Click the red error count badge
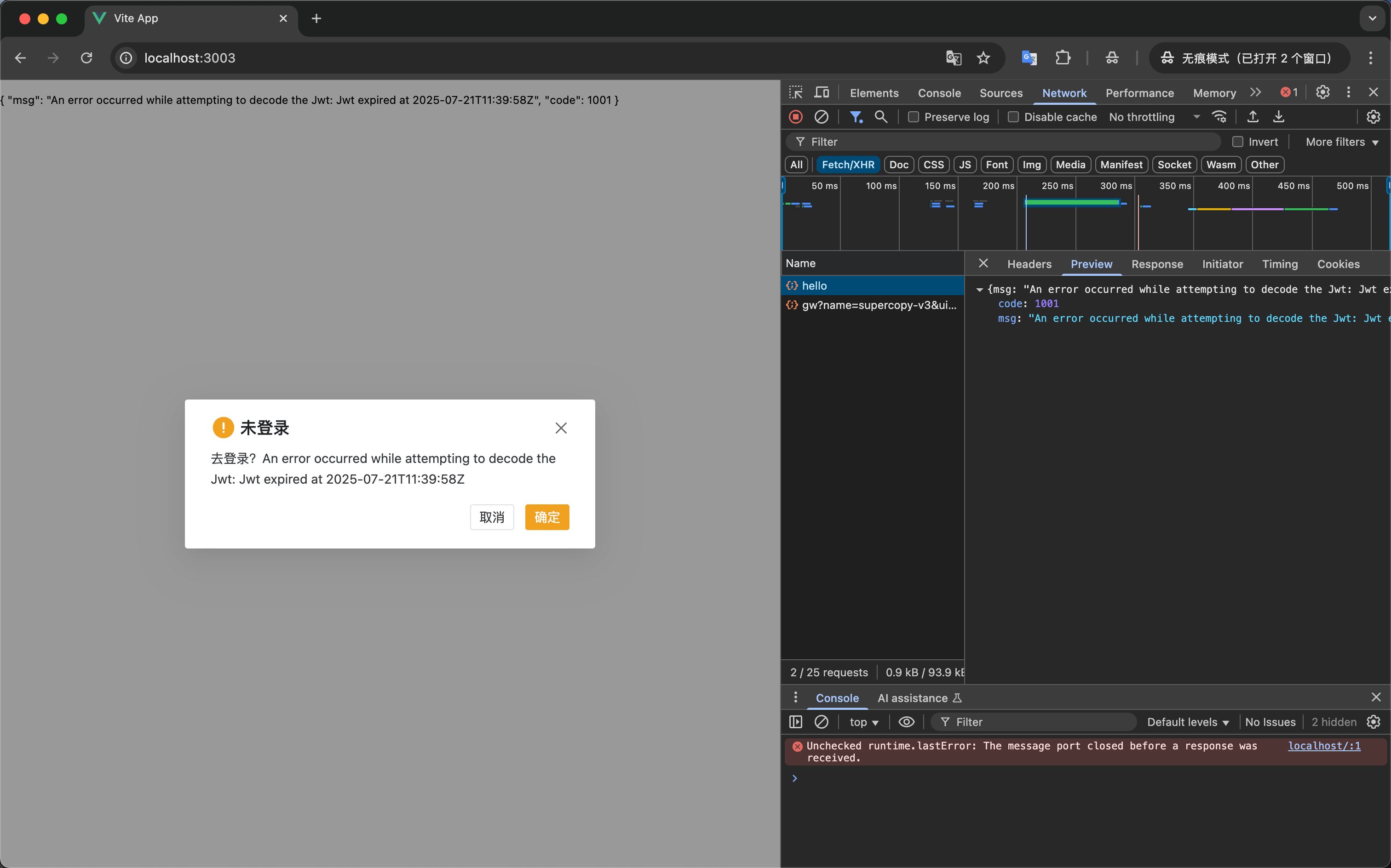The image size is (1391, 868). pyautogui.click(x=1289, y=92)
